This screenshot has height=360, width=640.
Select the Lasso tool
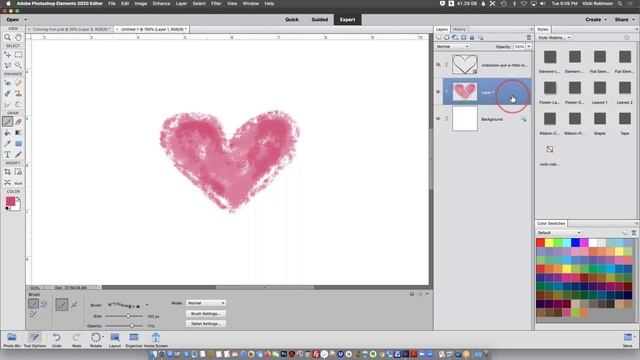(7, 65)
